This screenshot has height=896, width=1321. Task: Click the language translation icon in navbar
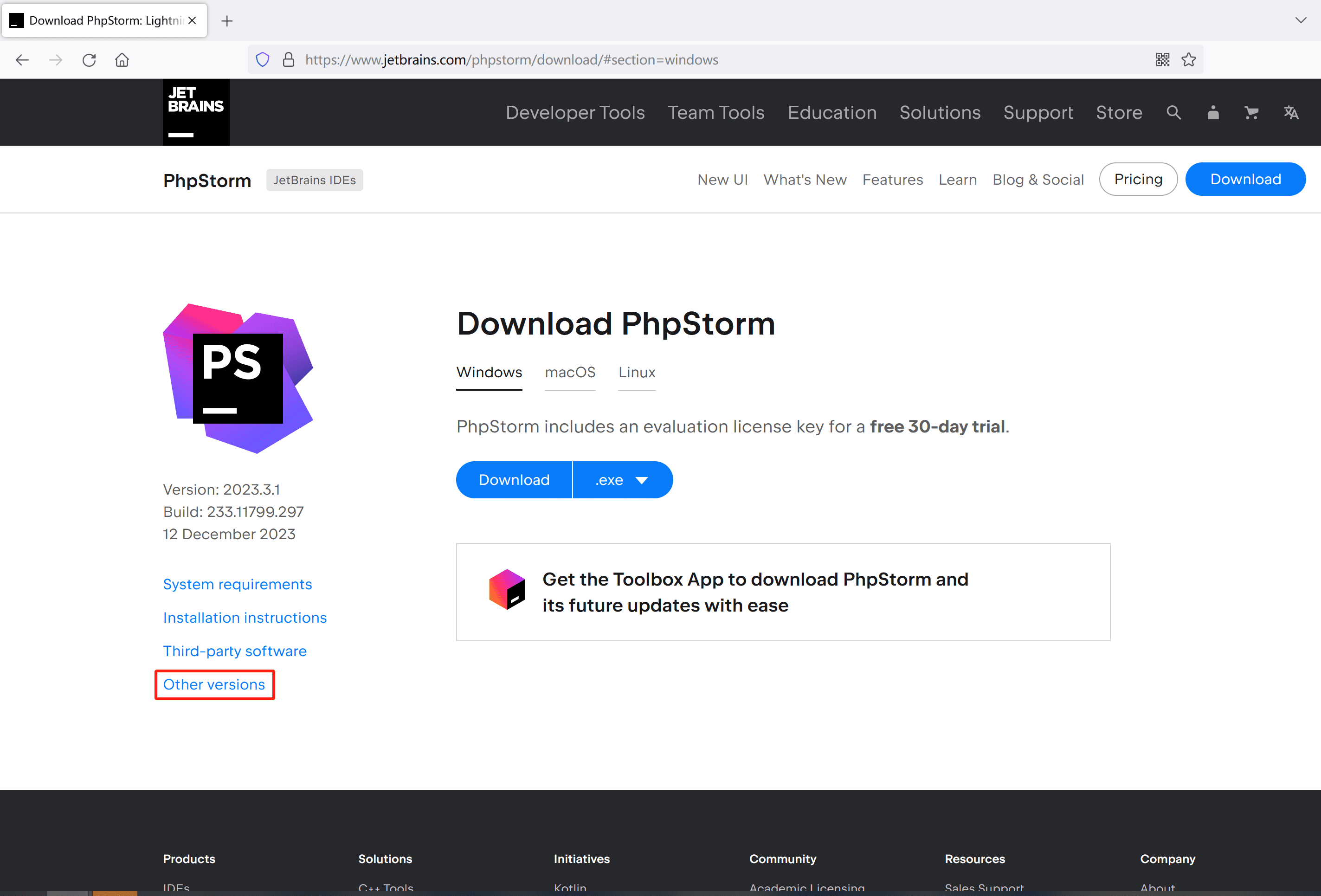pos(1291,113)
